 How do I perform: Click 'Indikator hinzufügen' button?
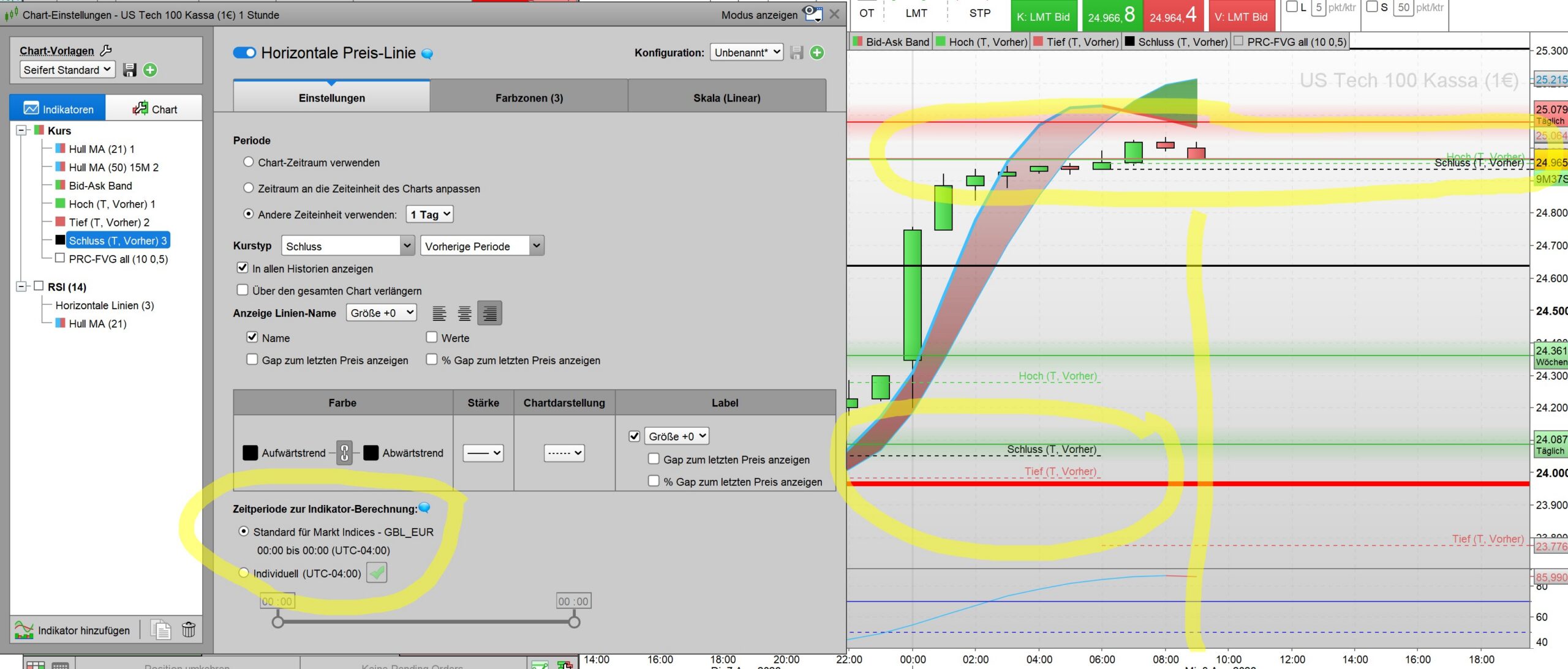click(73, 630)
